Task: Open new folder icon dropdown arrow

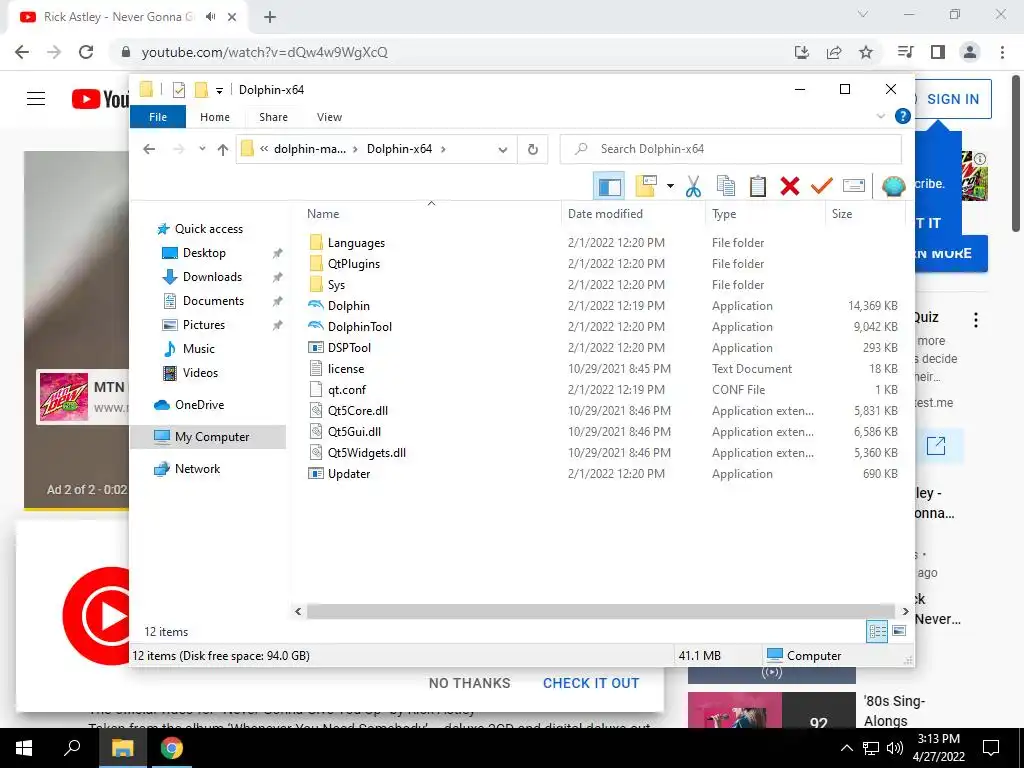Action: click(670, 186)
